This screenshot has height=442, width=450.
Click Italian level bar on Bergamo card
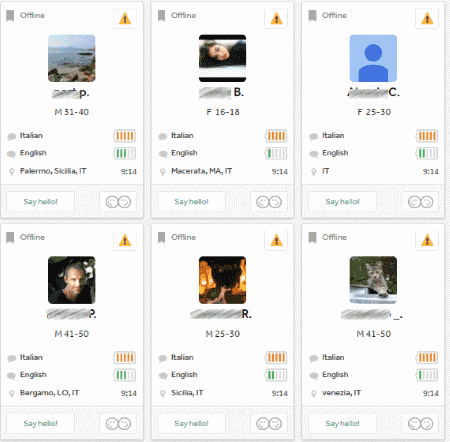[x=125, y=358]
